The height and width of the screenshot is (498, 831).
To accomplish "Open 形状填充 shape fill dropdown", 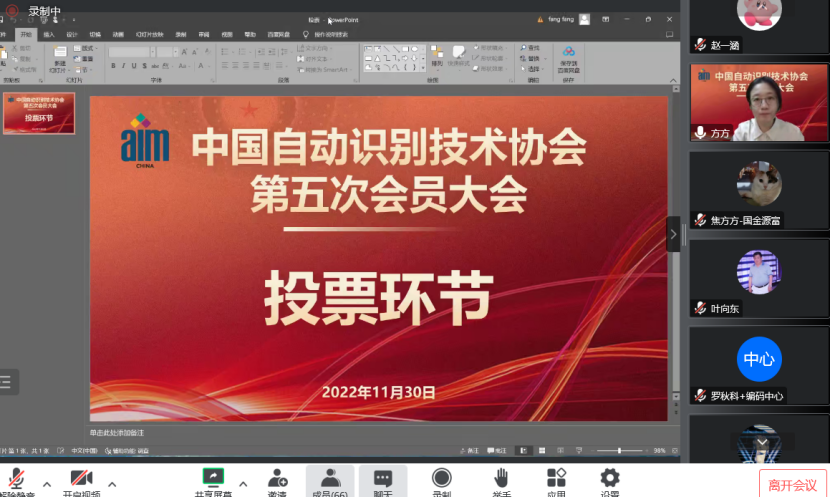I will 488,48.
